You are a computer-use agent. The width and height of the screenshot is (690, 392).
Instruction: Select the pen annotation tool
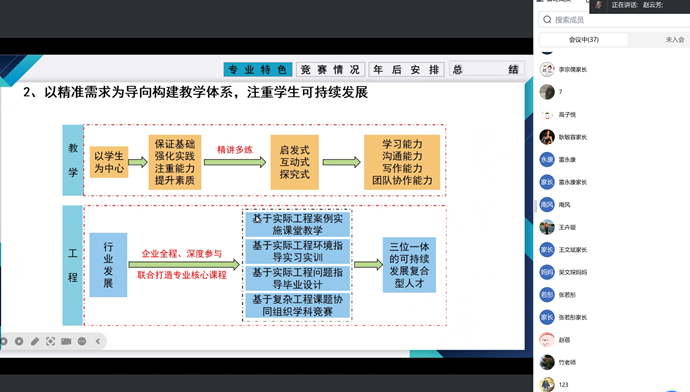(35, 341)
